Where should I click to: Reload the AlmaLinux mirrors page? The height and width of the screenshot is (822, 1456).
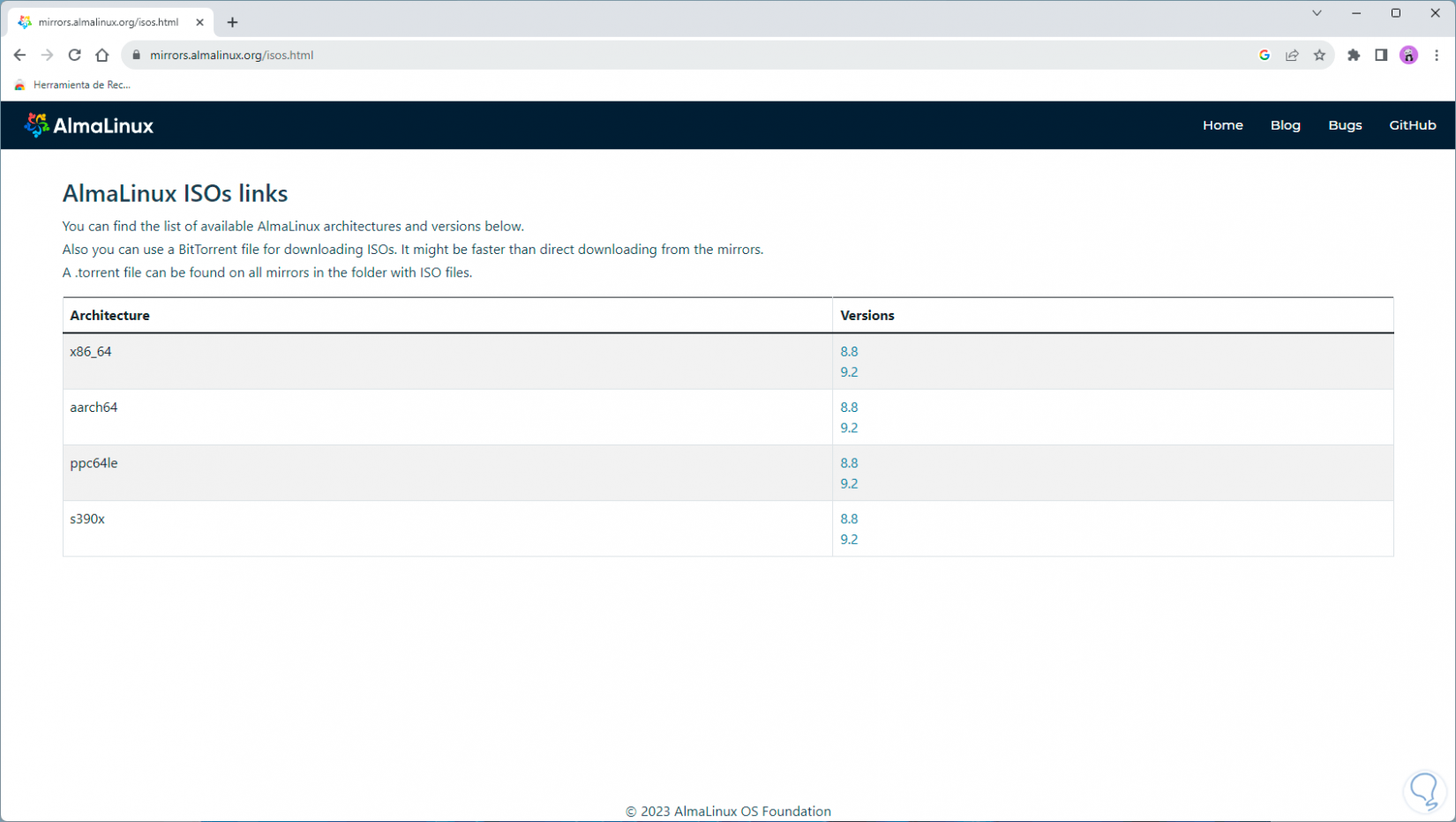[75, 55]
